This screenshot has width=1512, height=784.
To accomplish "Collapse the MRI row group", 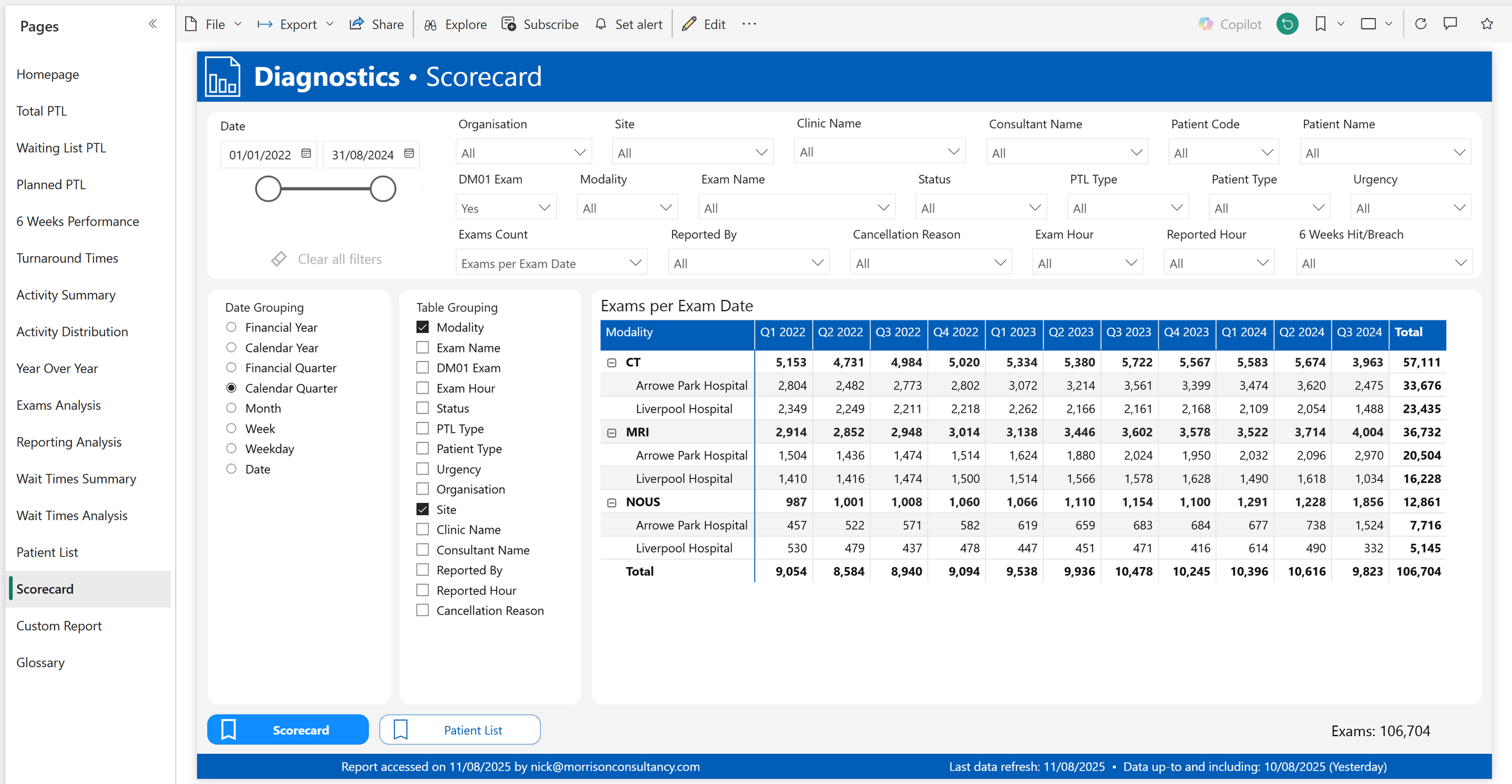I will tap(611, 433).
